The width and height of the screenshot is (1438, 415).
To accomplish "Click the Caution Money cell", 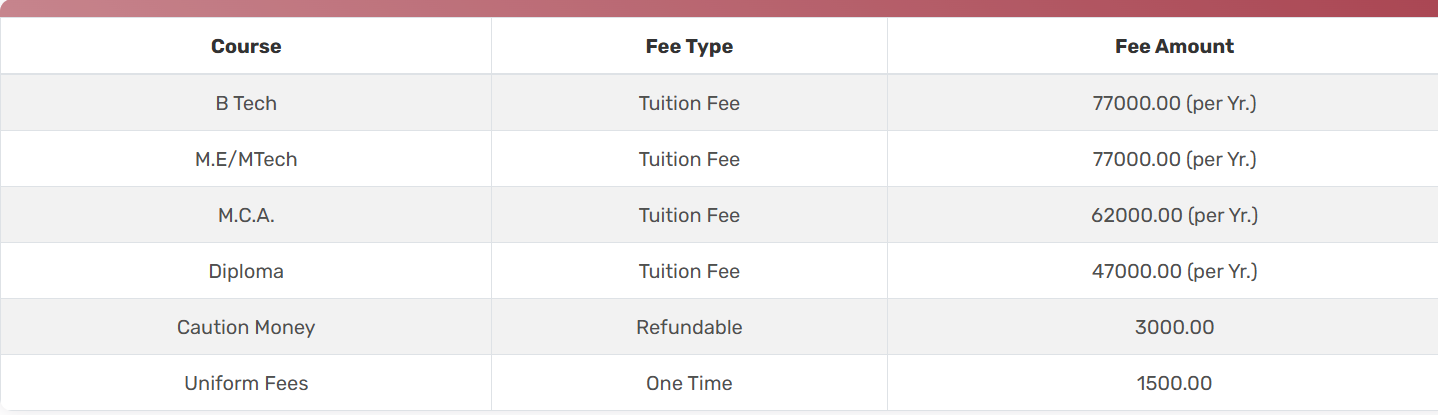I will (246, 327).
